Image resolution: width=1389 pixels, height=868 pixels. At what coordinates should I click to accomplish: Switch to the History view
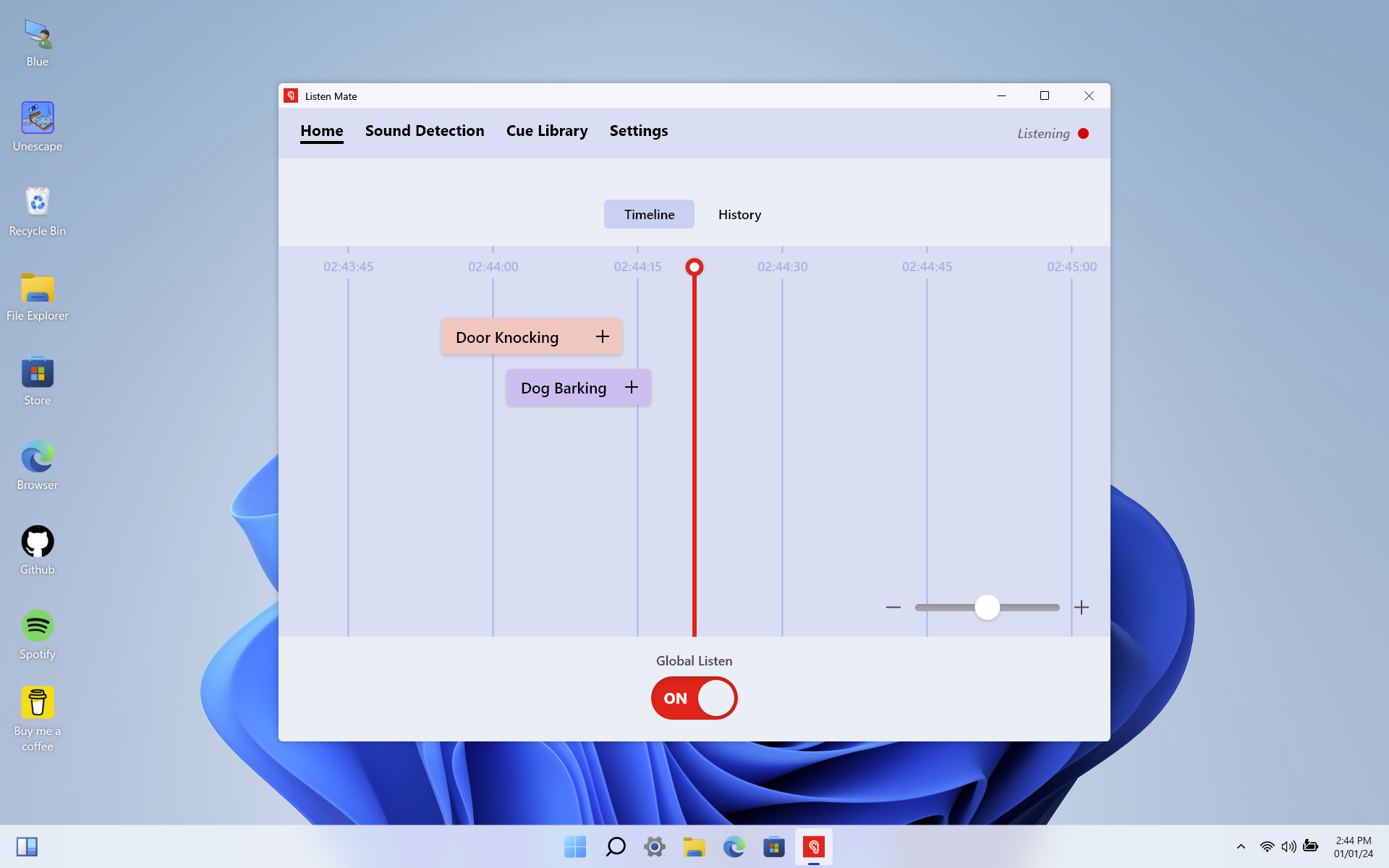point(739,215)
